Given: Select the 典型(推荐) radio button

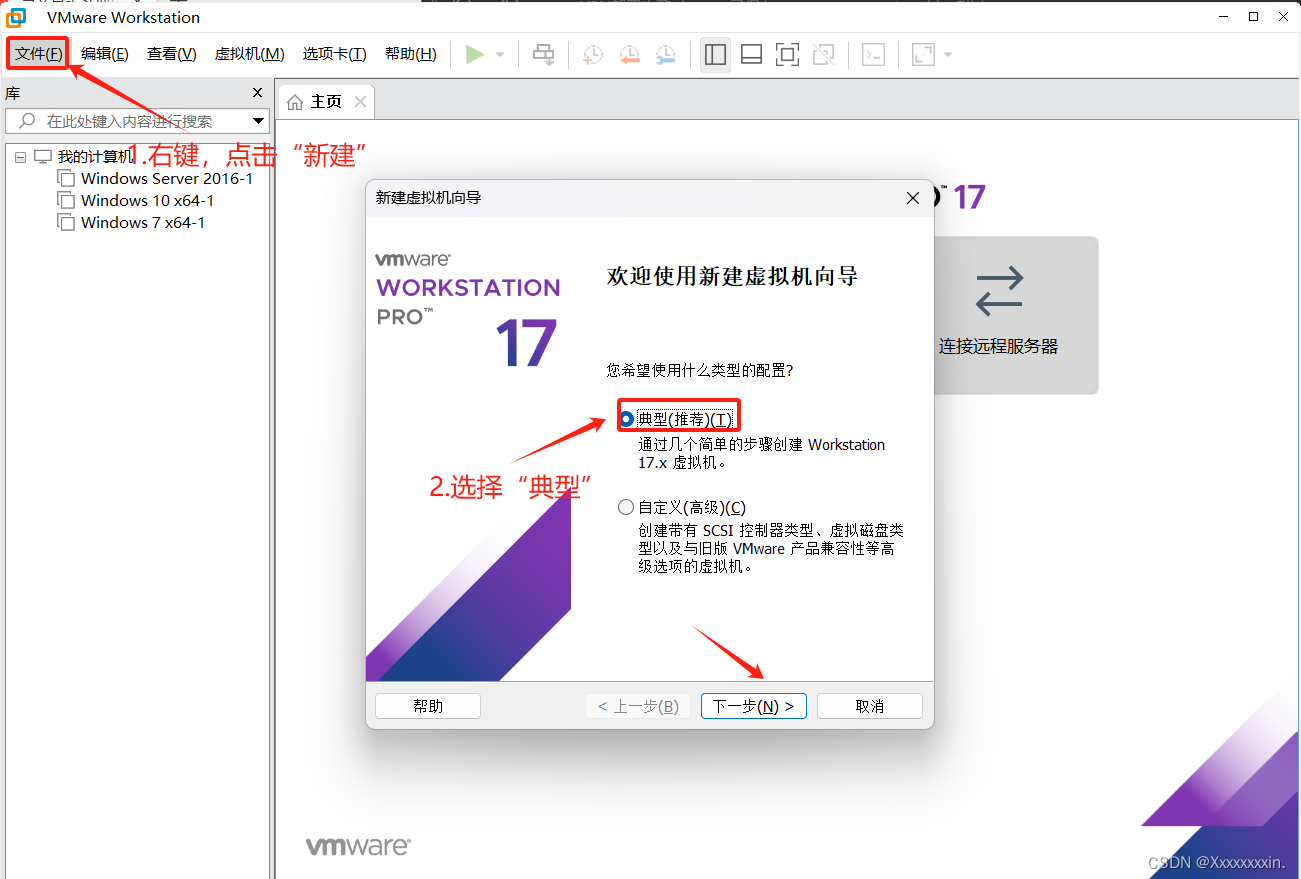Looking at the screenshot, I should pos(626,419).
